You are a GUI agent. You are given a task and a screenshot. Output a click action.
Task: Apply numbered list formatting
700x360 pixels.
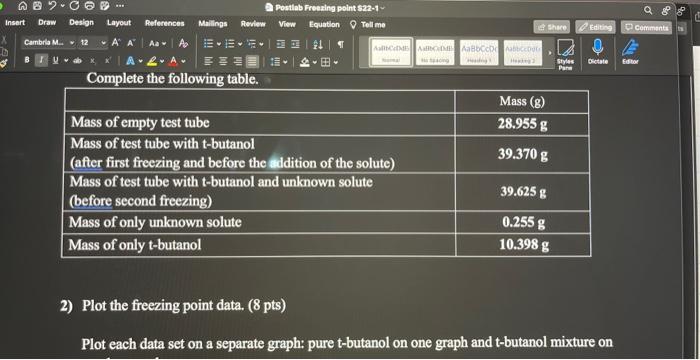tap(229, 44)
